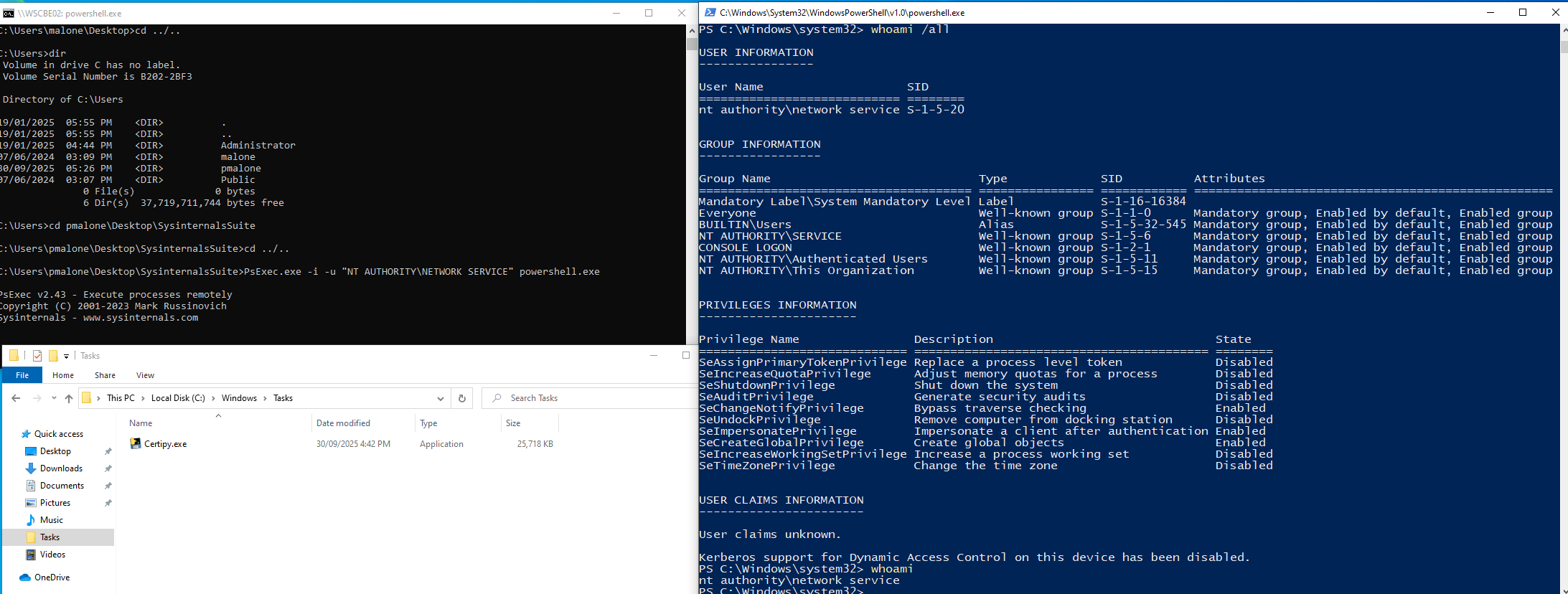Viewport: 1568px width, 594px height.
Task: Click 'Local Disk (C:)' in the breadcrumb
Action: (x=178, y=398)
